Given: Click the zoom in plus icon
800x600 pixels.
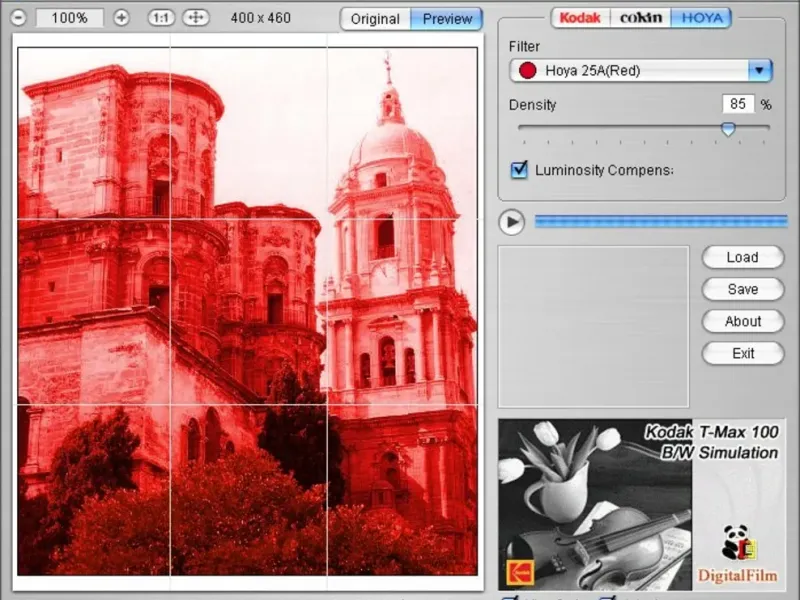Looking at the screenshot, I should point(121,18).
